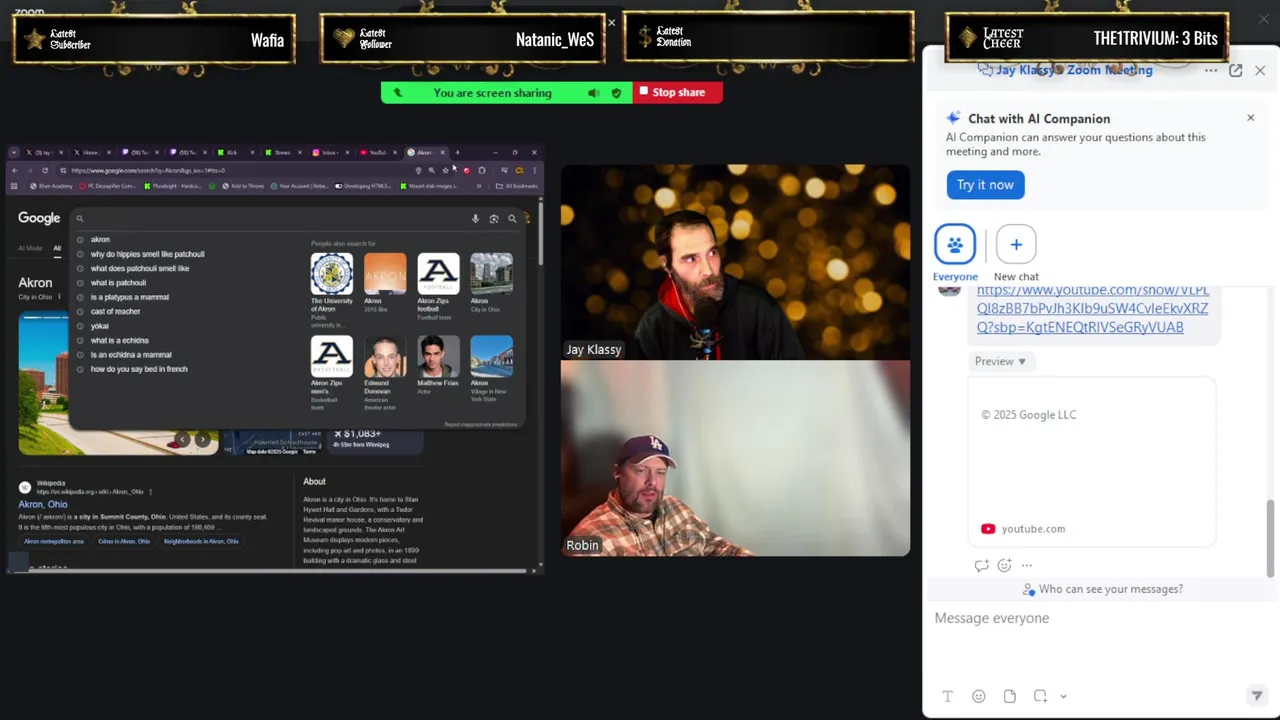The height and width of the screenshot is (720, 1280).
Task: Open the emoji picker in chat composer
Action: point(978,696)
